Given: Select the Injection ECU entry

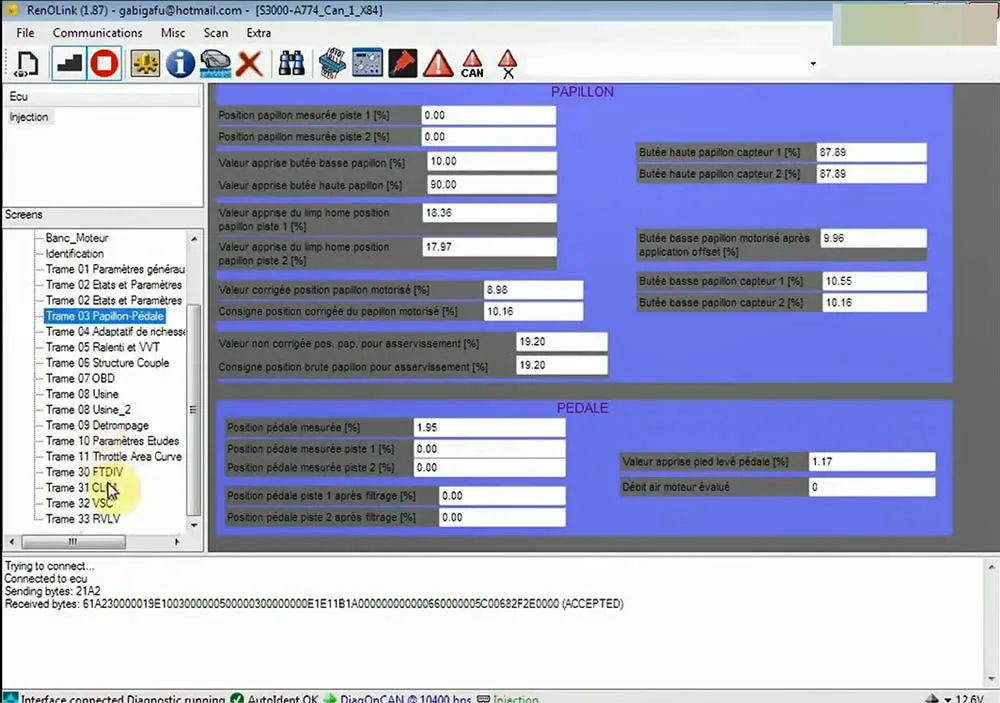Looking at the screenshot, I should (x=29, y=117).
